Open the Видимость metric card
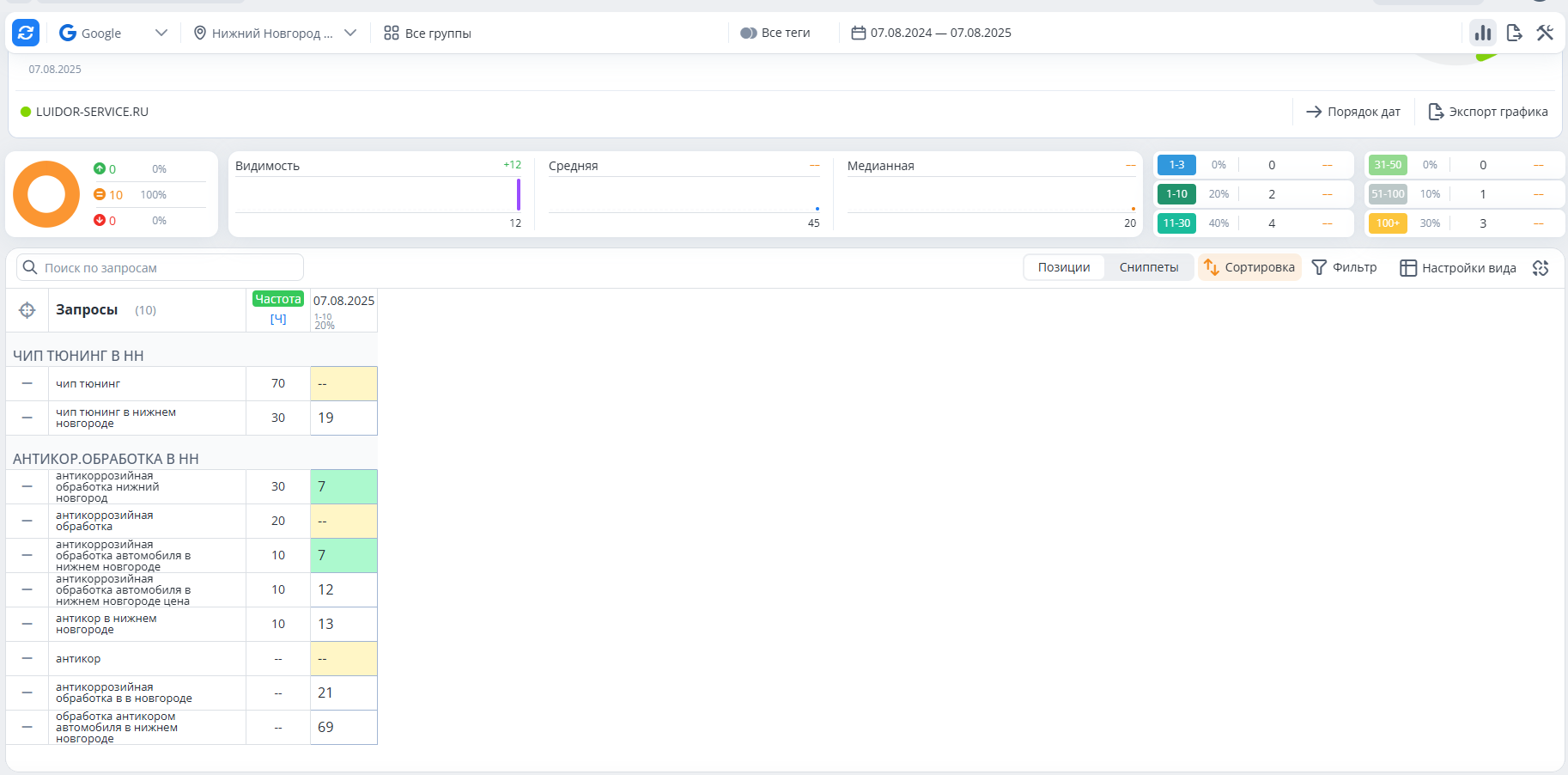 [x=379, y=194]
